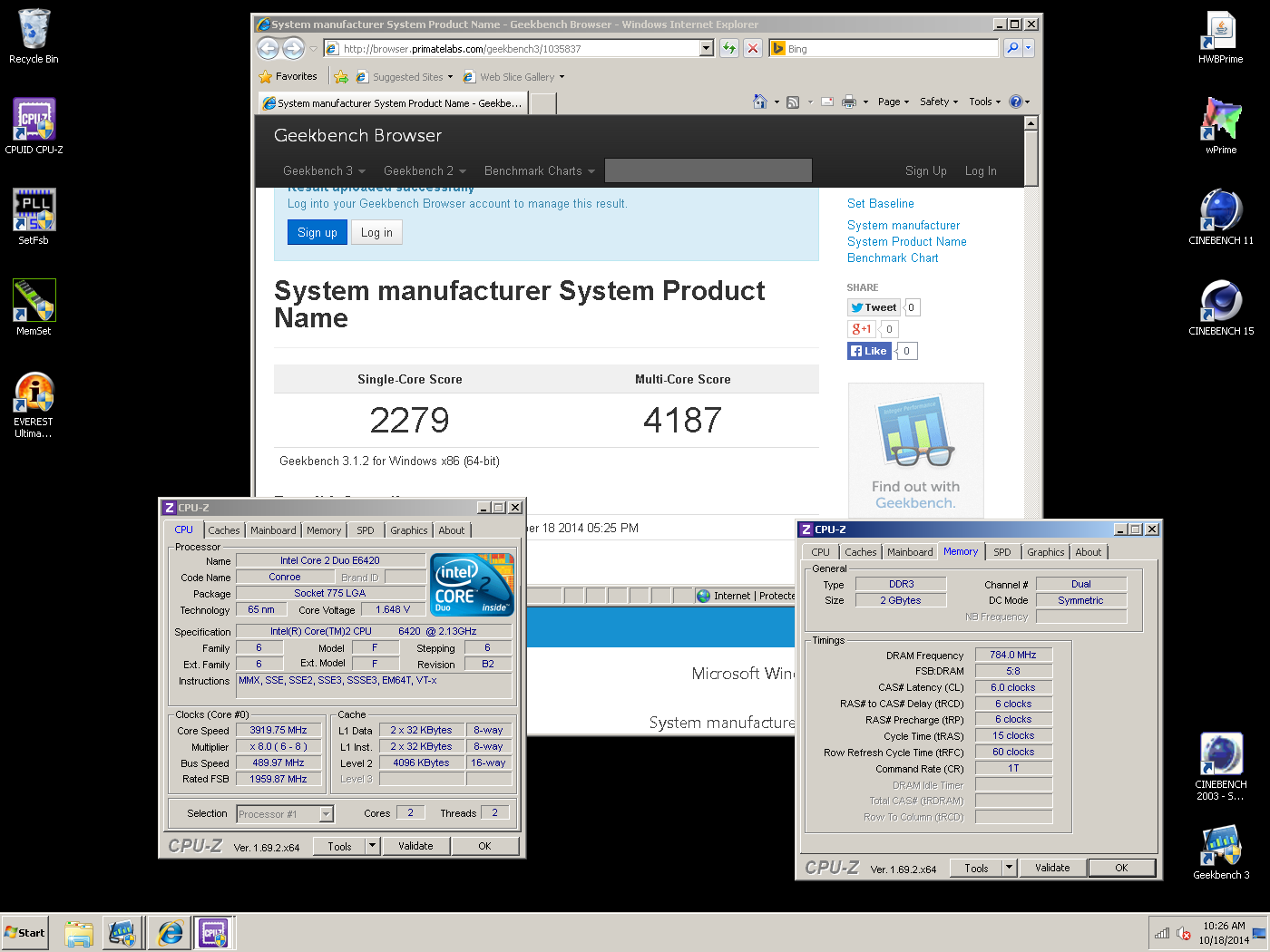Screen dimensions: 1270x952
Task: Switch to Caches tab in CPU tab window
Action: point(224,530)
